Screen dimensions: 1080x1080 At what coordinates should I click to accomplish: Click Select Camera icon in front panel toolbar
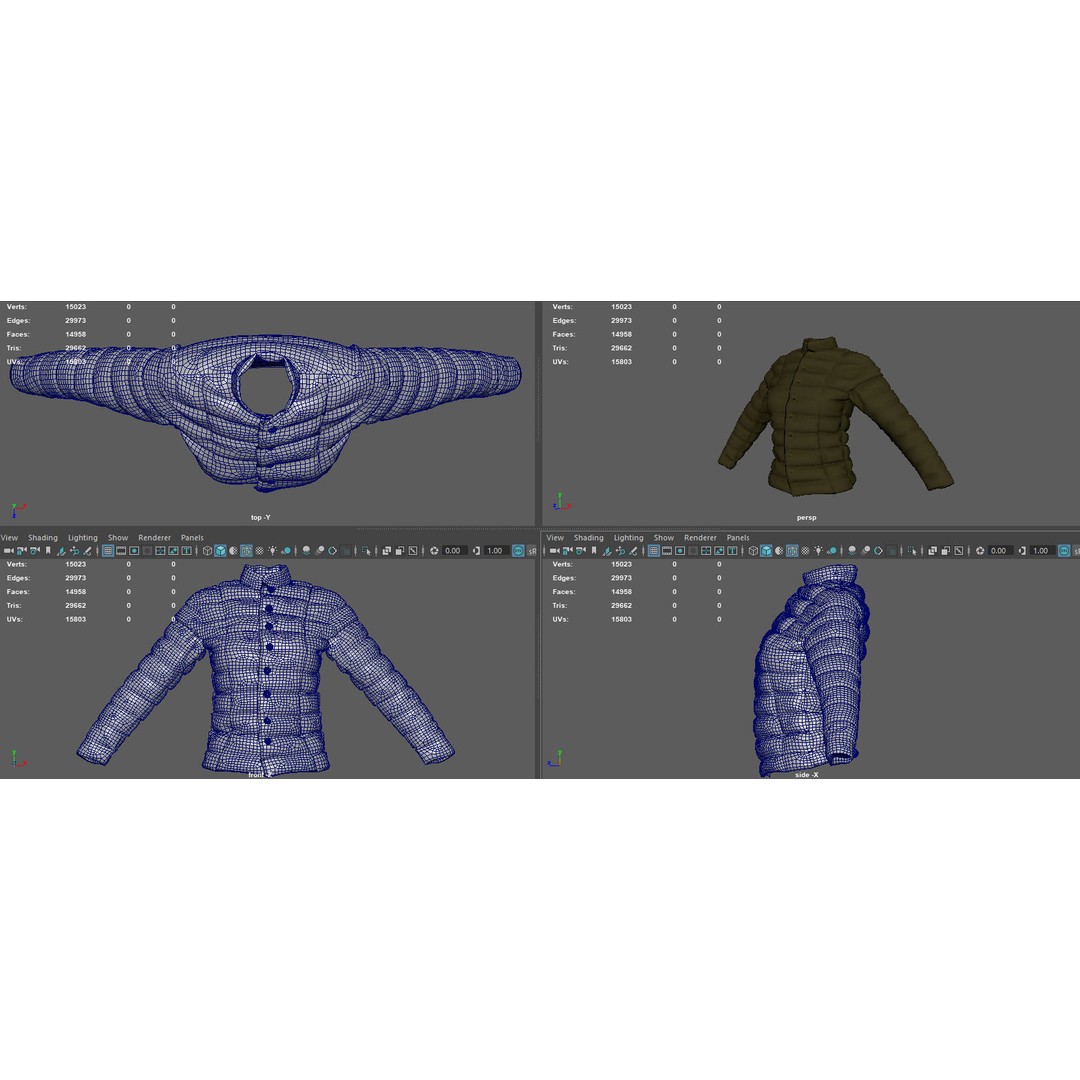pyautogui.click(x=9, y=550)
